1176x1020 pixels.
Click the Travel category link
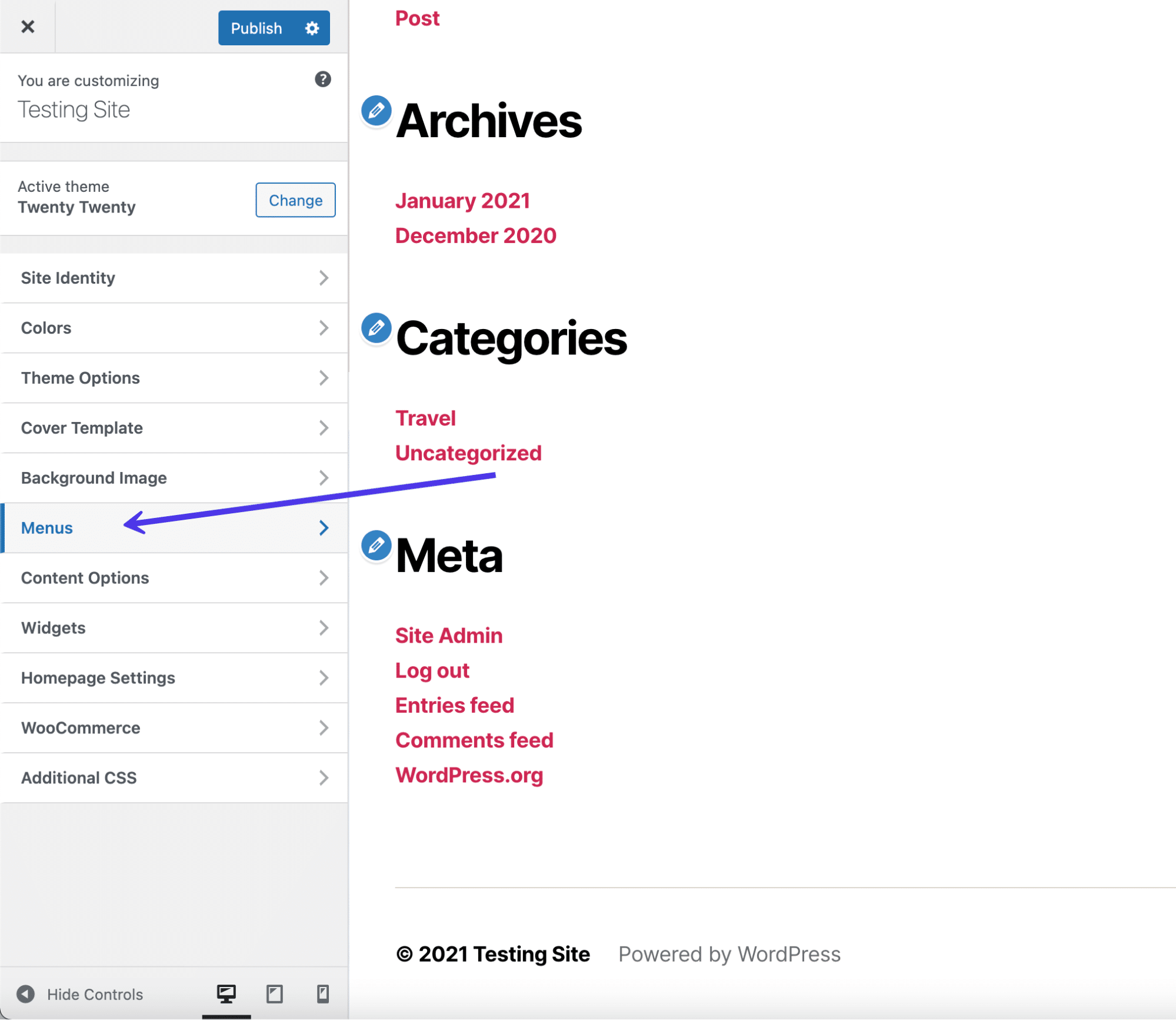[425, 418]
